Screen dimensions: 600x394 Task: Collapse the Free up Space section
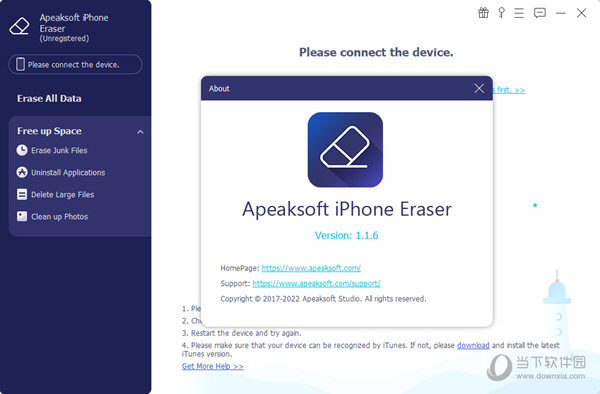[x=140, y=132]
